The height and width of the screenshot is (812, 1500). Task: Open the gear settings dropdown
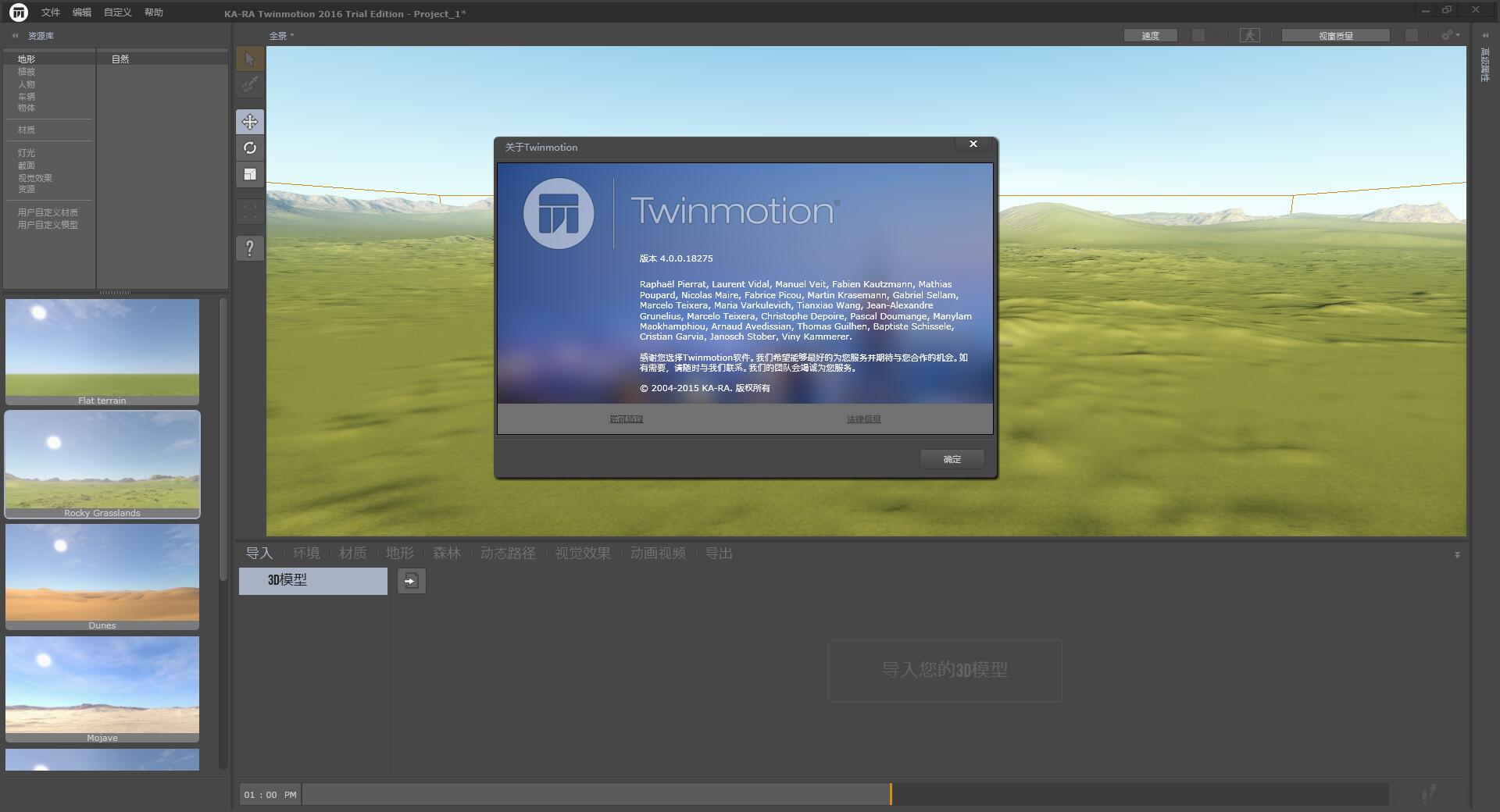(x=1450, y=35)
